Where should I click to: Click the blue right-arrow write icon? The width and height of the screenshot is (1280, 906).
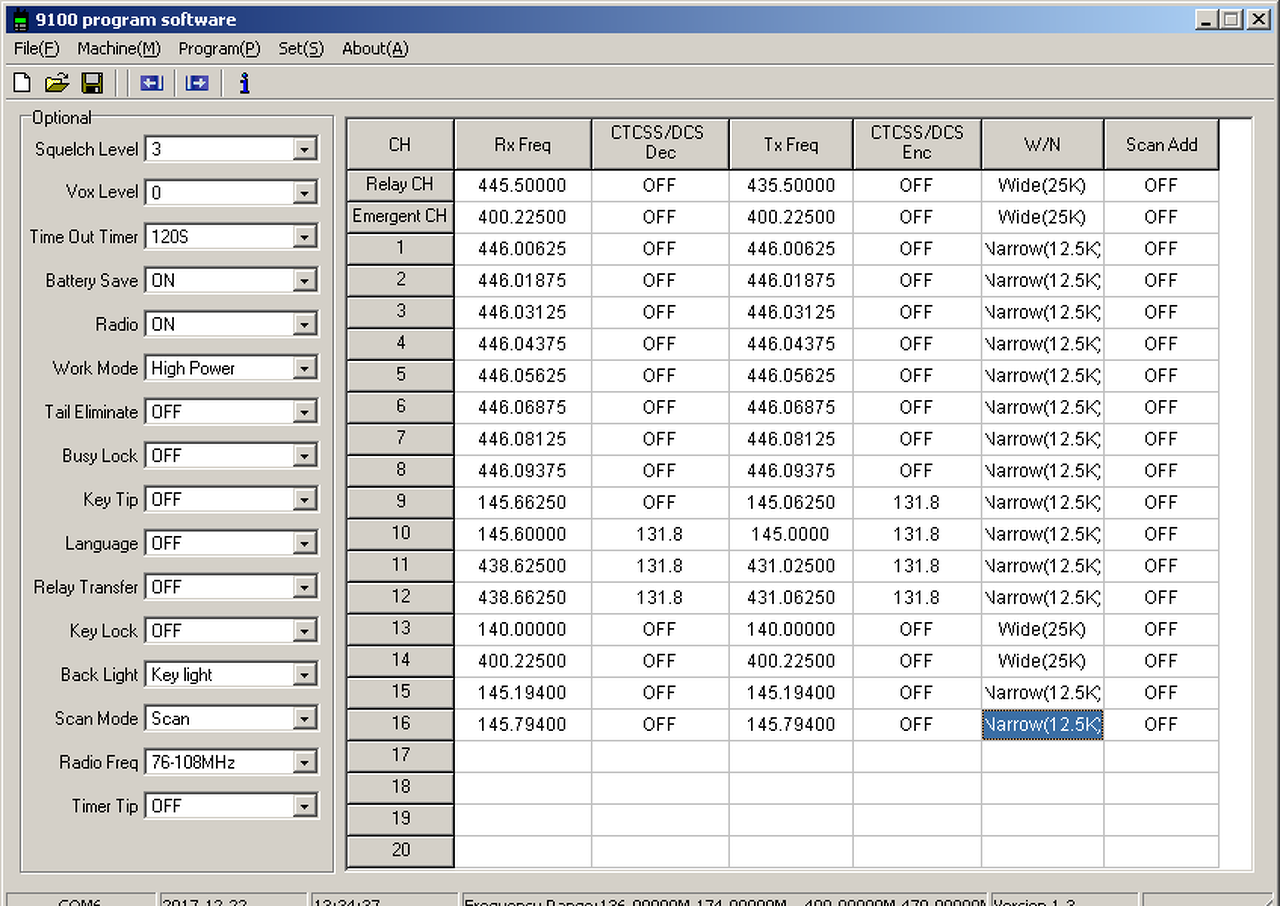click(x=197, y=83)
